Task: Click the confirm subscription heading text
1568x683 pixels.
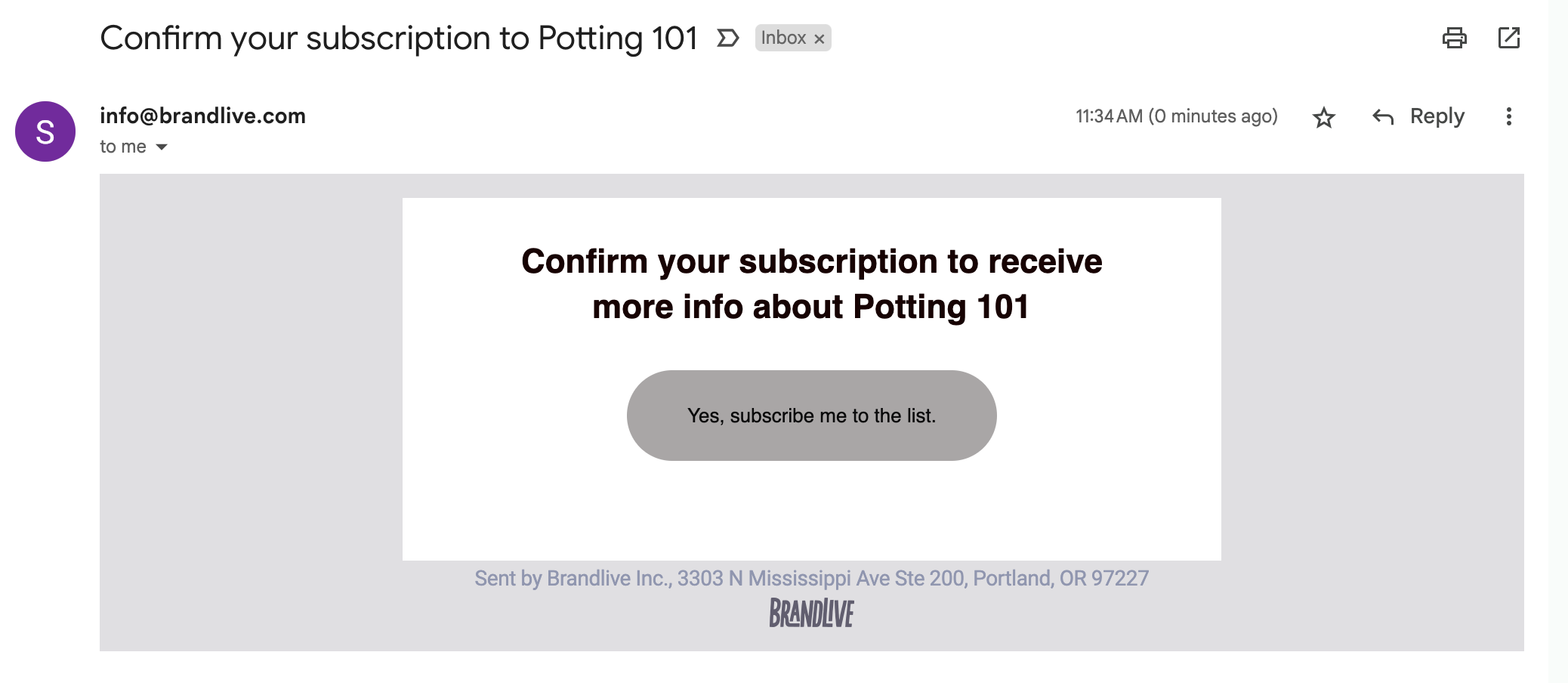Action: coord(811,284)
